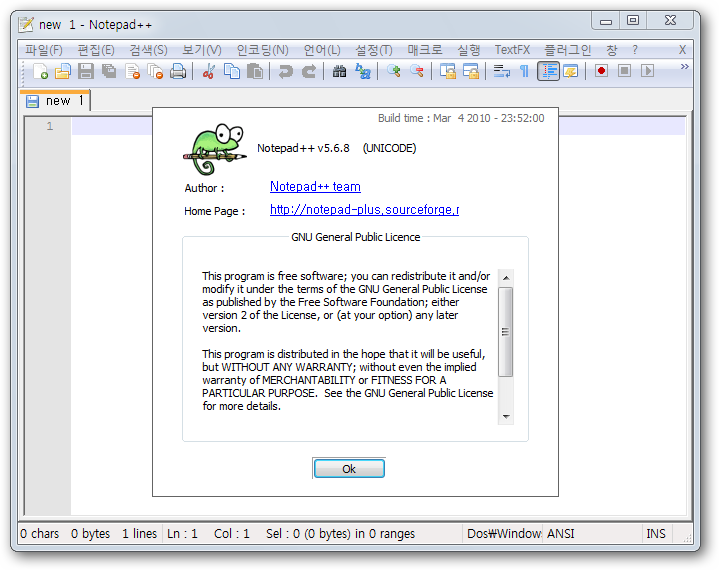This screenshot has width=719, height=570.
Task: Expand the toolbar overflow chevron
Action: point(684,67)
